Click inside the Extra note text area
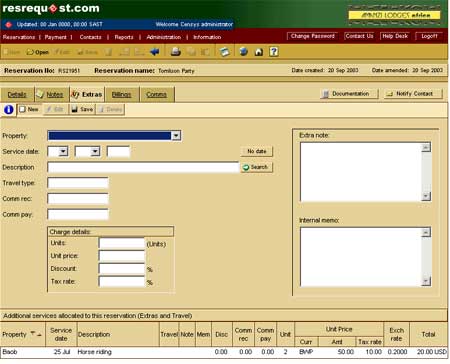Viewport: 450px width, 364px height. tap(361, 172)
